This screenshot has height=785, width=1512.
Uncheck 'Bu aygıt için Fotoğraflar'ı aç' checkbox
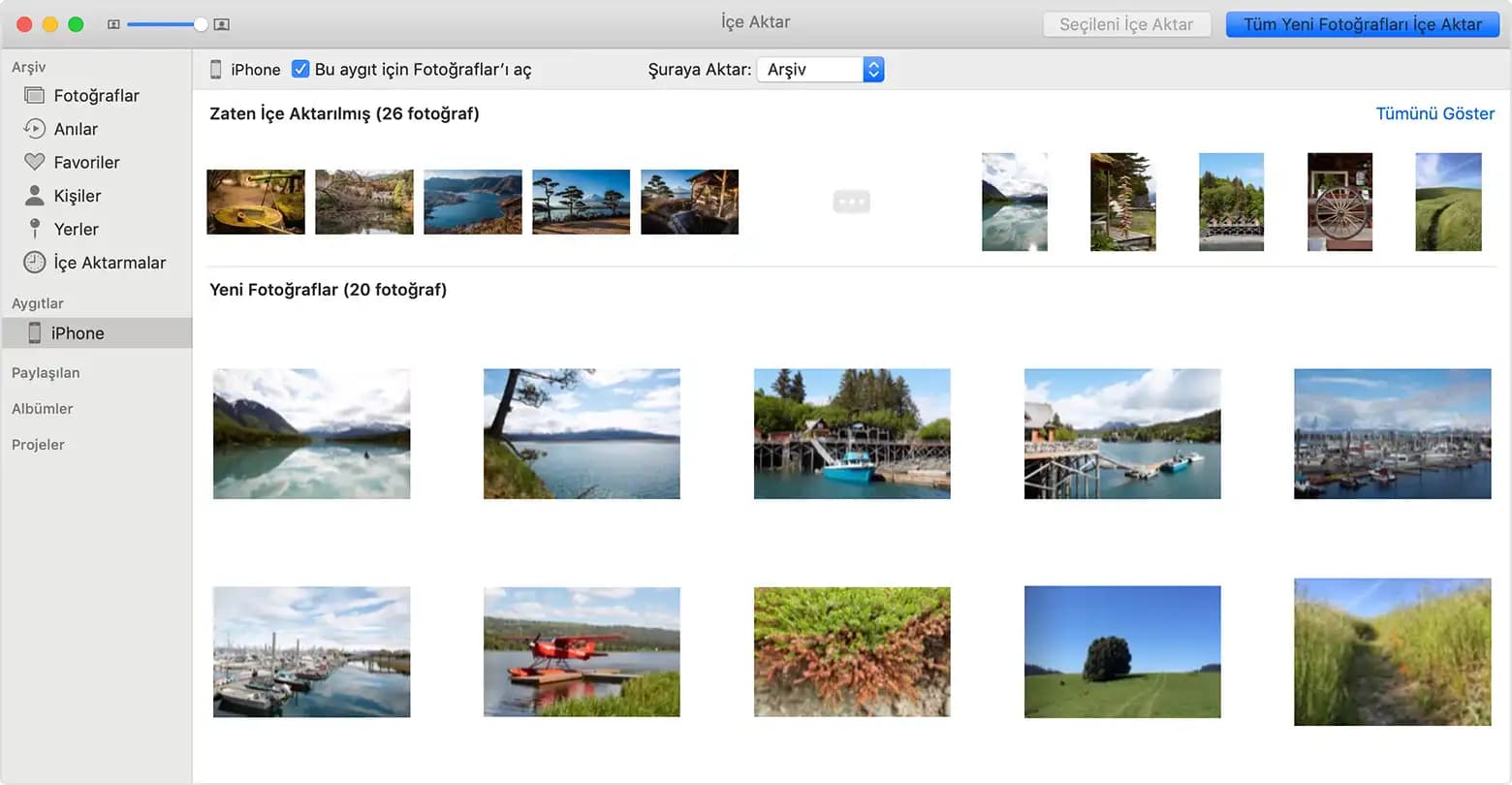point(300,69)
